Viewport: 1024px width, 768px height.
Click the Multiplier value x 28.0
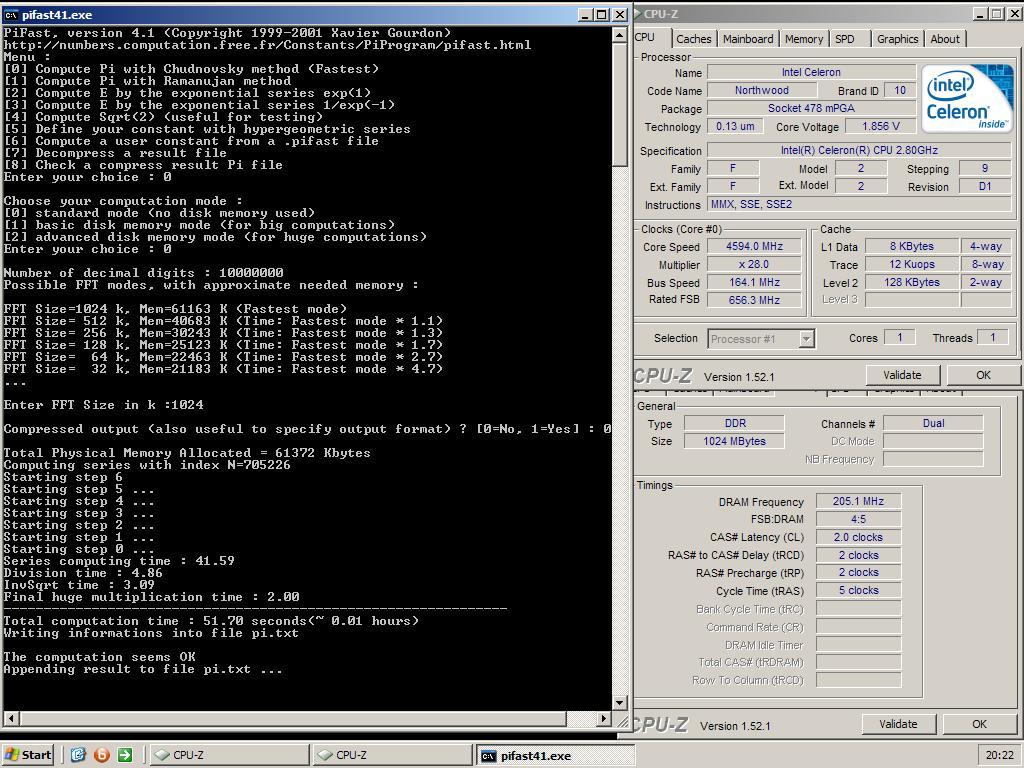(x=754, y=264)
